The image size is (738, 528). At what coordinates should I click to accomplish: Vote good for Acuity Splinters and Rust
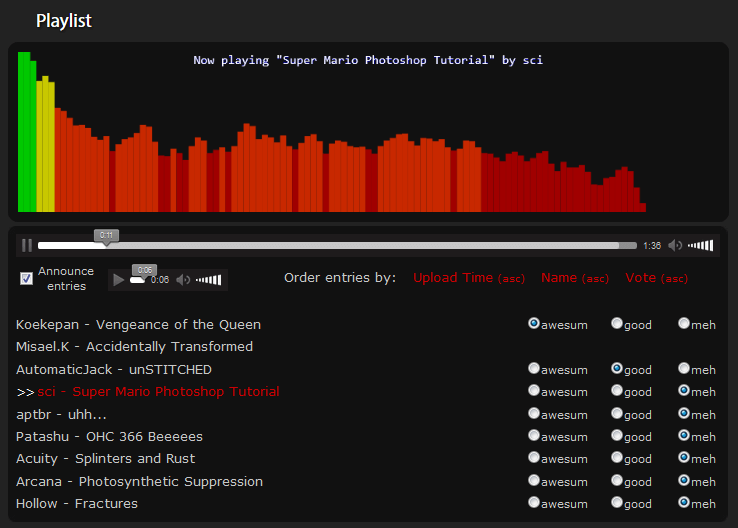(x=617, y=457)
